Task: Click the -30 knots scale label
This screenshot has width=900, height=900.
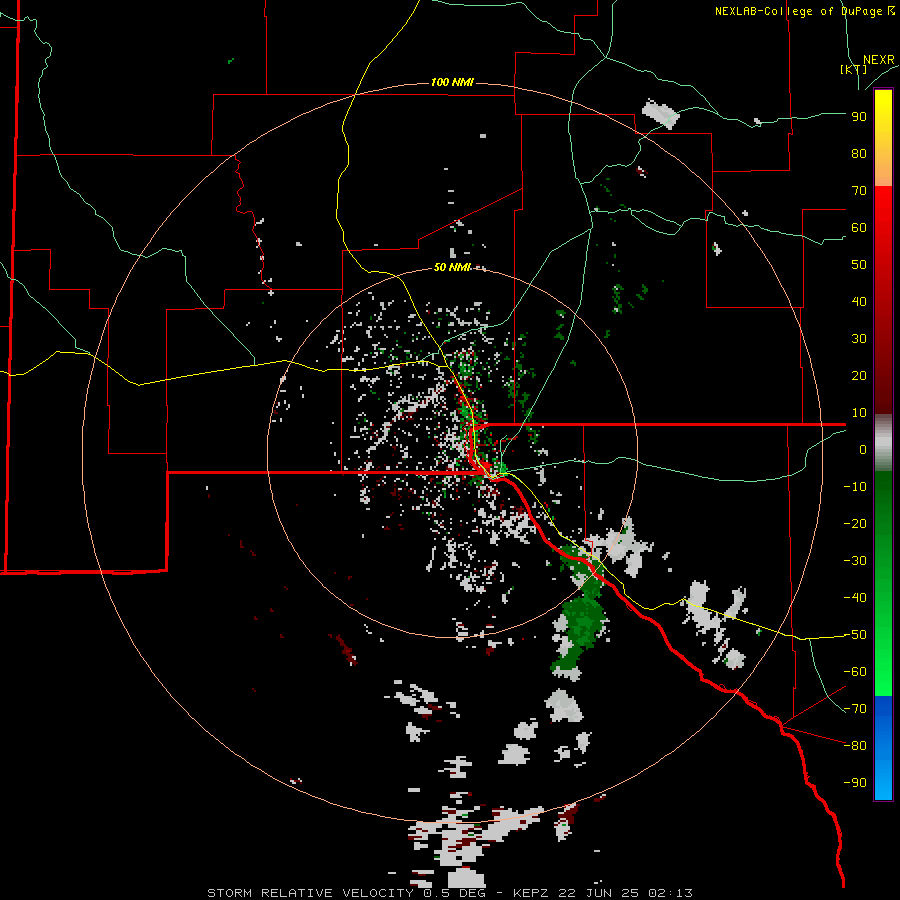Action: click(855, 561)
